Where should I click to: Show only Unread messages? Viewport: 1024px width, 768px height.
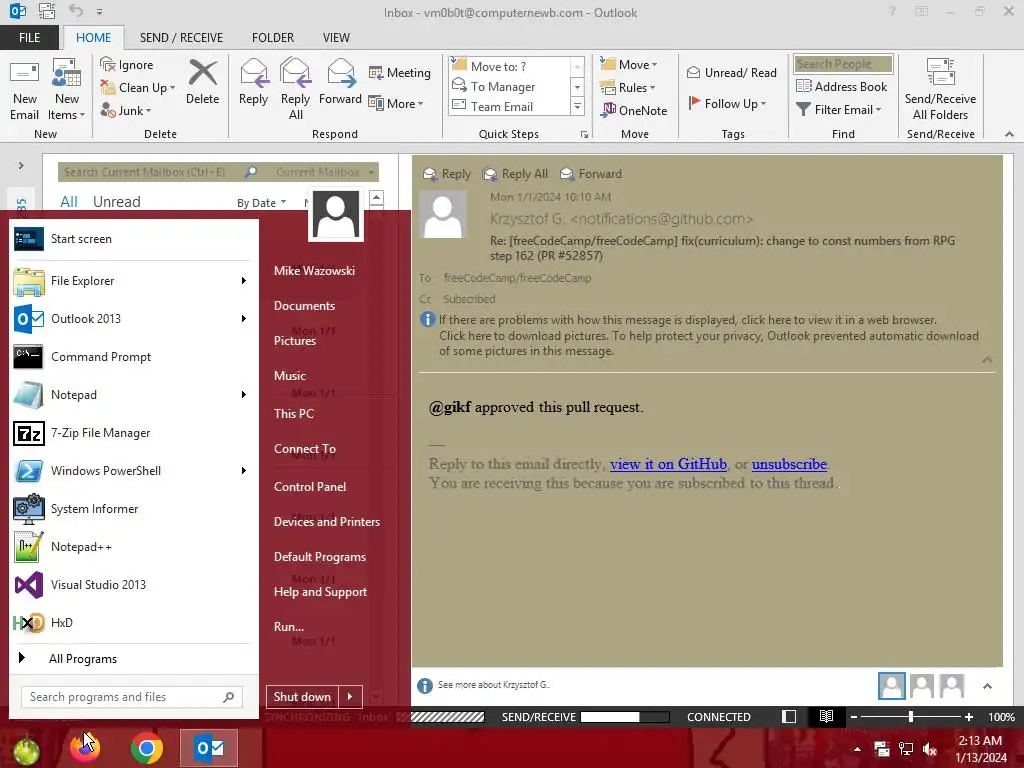click(116, 202)
